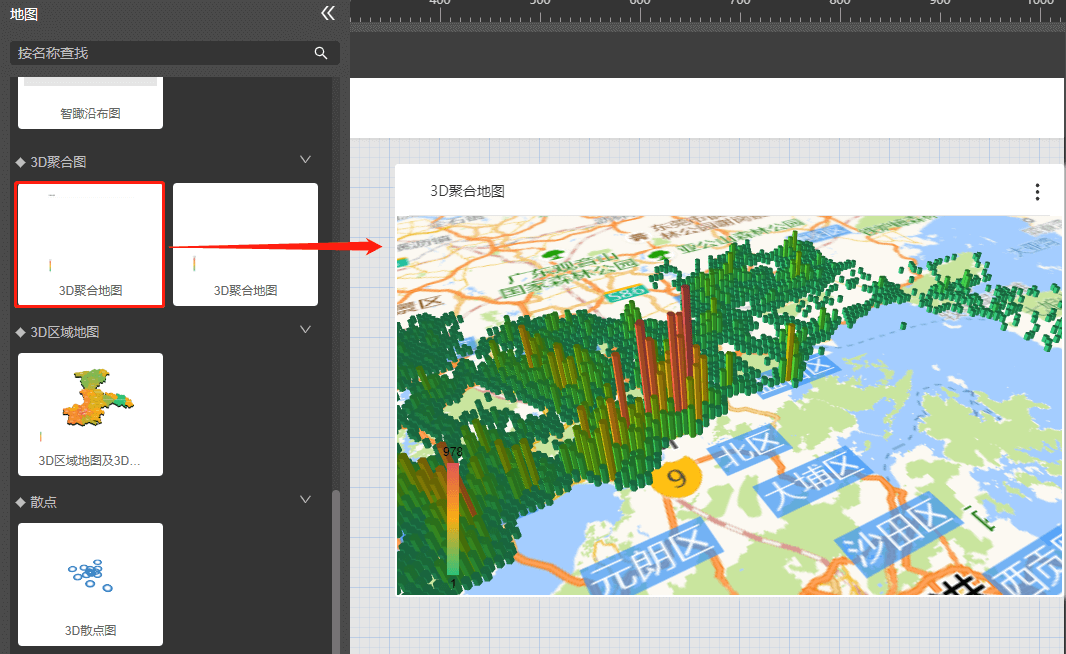Screen dimensions: 1066x654
Task: Collapse the 3D区域地图 section chevron
Action: click(306, 330)
